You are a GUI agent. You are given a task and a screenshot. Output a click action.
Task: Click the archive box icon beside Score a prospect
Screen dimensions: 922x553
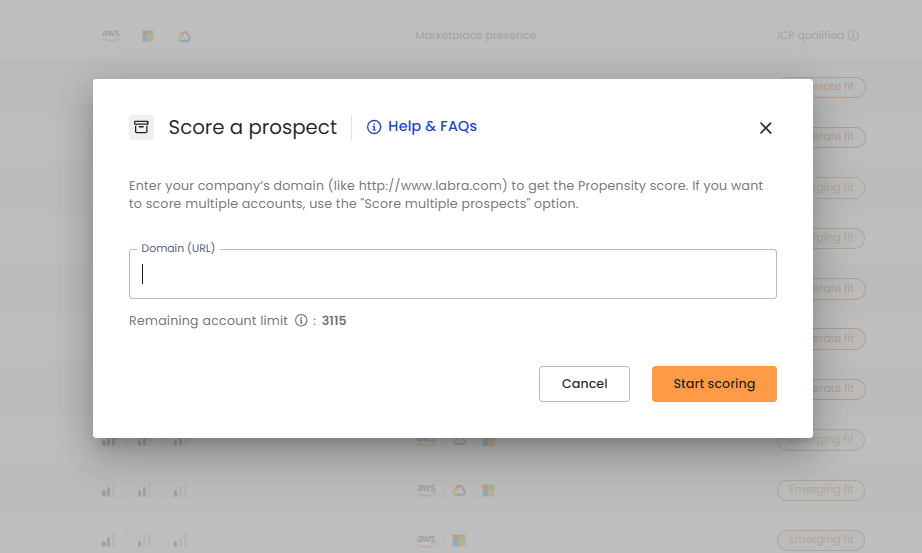coord(141,127)
